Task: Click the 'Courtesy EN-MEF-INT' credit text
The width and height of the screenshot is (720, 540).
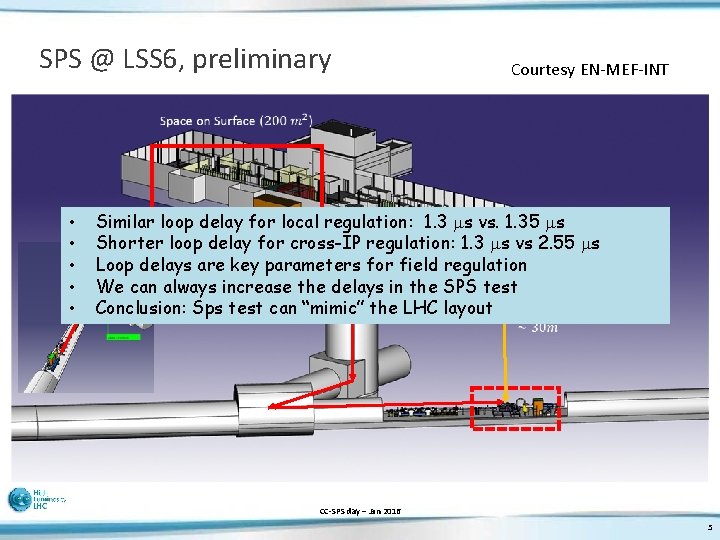Action: pos(590,70)
